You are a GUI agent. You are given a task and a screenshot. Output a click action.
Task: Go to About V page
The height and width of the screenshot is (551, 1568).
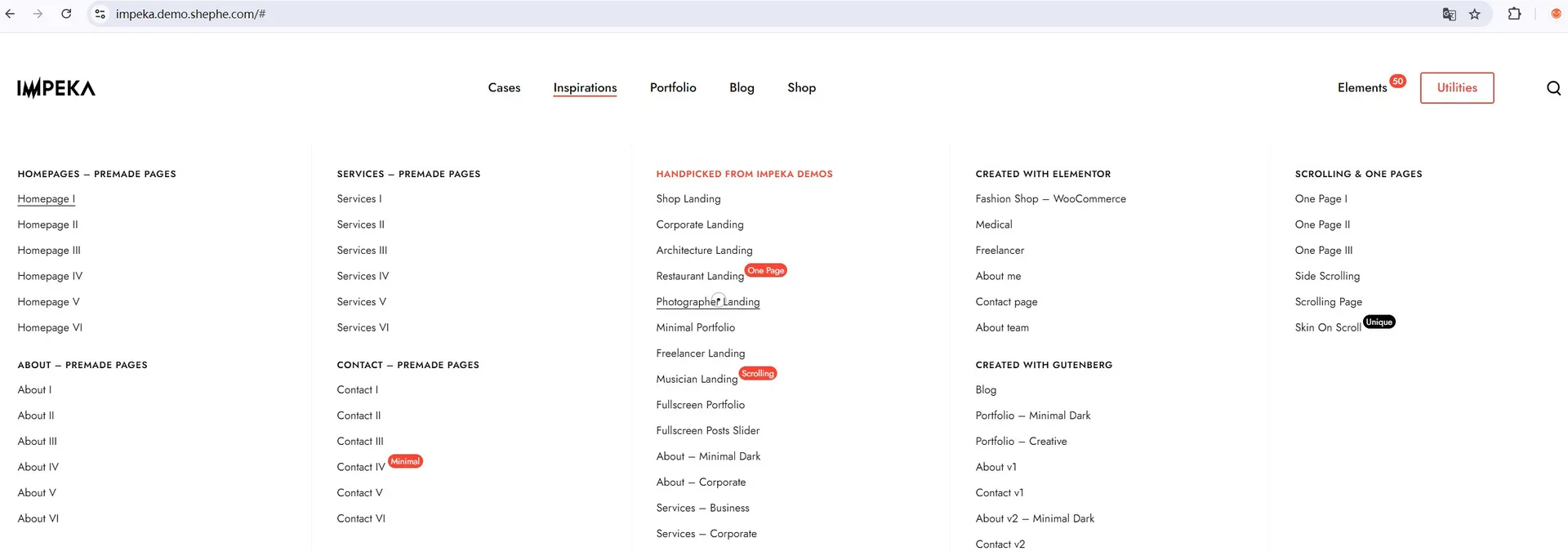(x=37, y=493)
